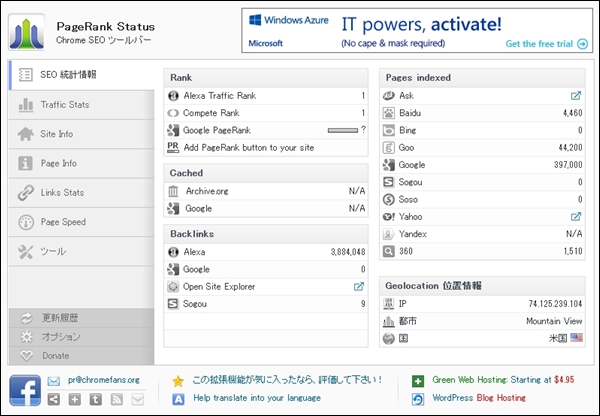This screenshot has width=600, height=416.
Task: Click the PR icon in Rank panel
Action: pos(173,147)
